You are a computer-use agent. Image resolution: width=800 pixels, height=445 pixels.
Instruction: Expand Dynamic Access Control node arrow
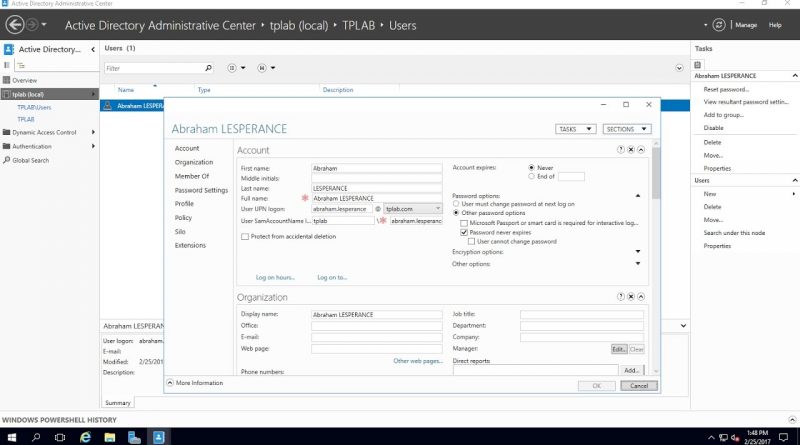coord(93,132)
